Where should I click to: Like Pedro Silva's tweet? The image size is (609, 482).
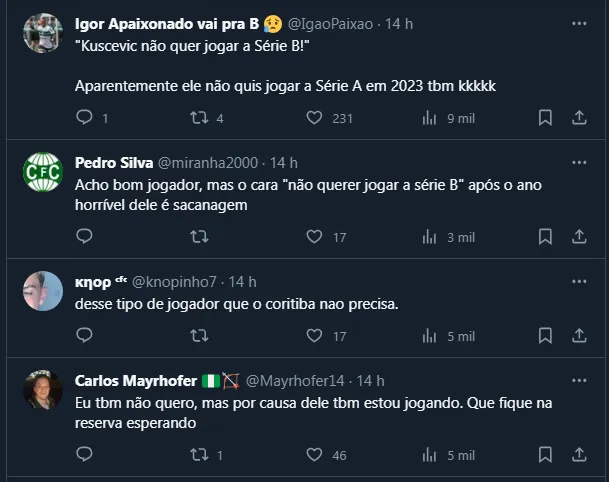[314, 237]
